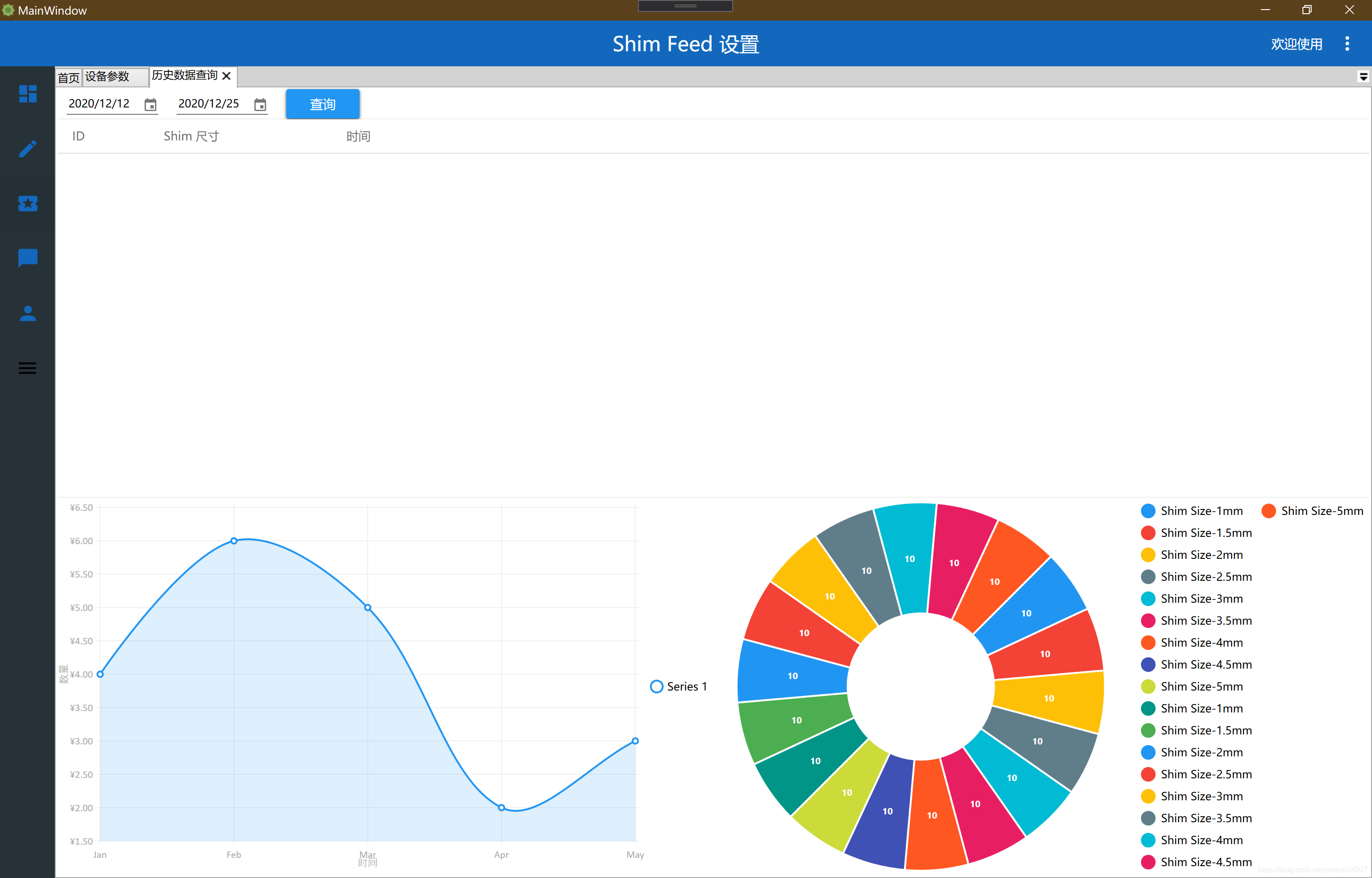
Task: Click the 欢迎使用 header text
Action: click(x=1296, y=44)
